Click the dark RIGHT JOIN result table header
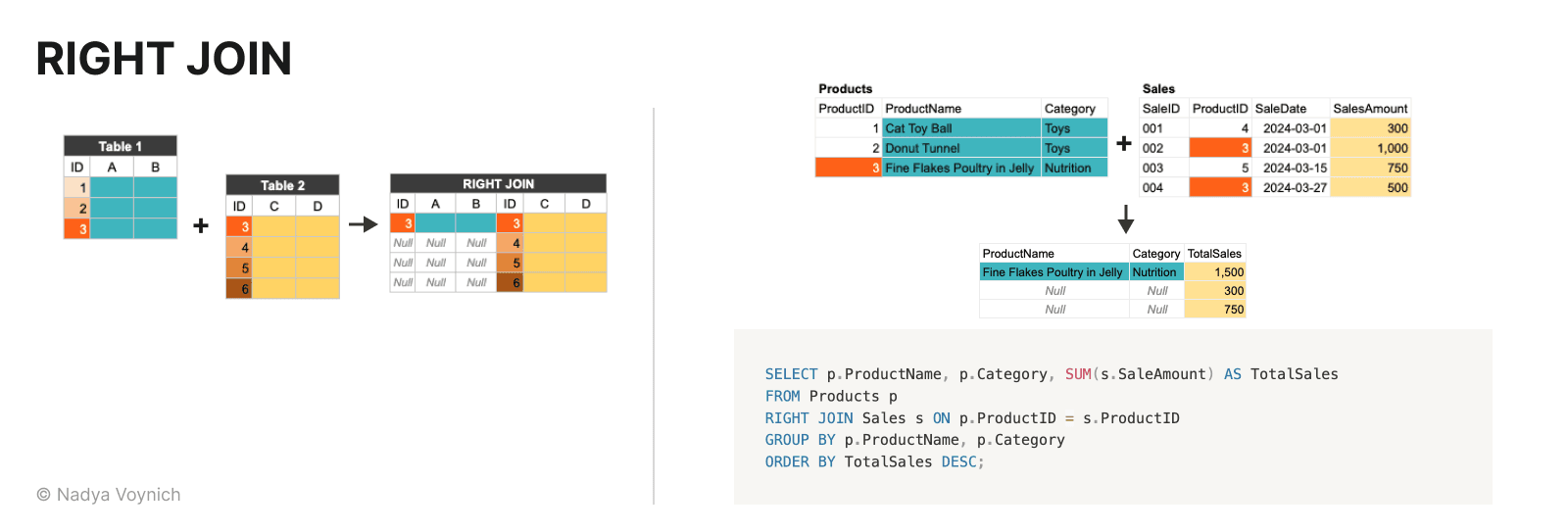Image resolution: width=1568 pixels, height=532 pixels. 498,183
